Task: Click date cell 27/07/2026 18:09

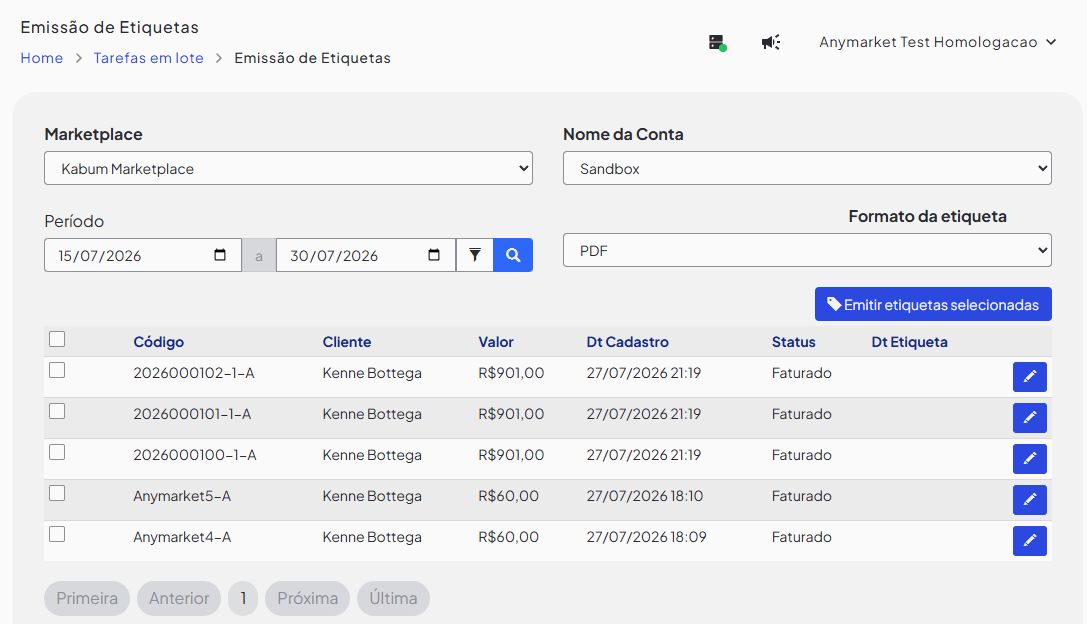Action: coord(646,537)
